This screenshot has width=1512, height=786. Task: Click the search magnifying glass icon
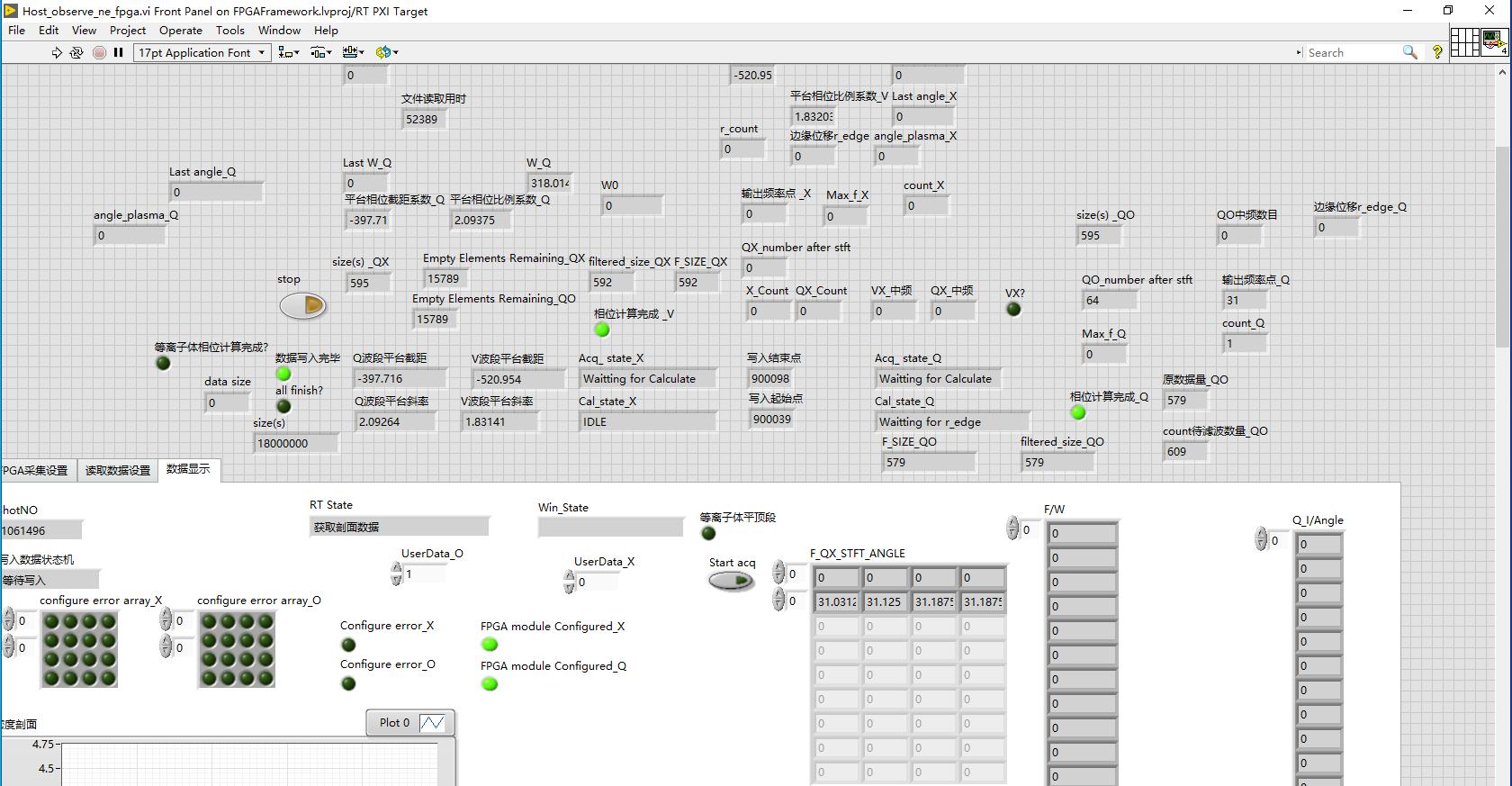[1409, 53]
